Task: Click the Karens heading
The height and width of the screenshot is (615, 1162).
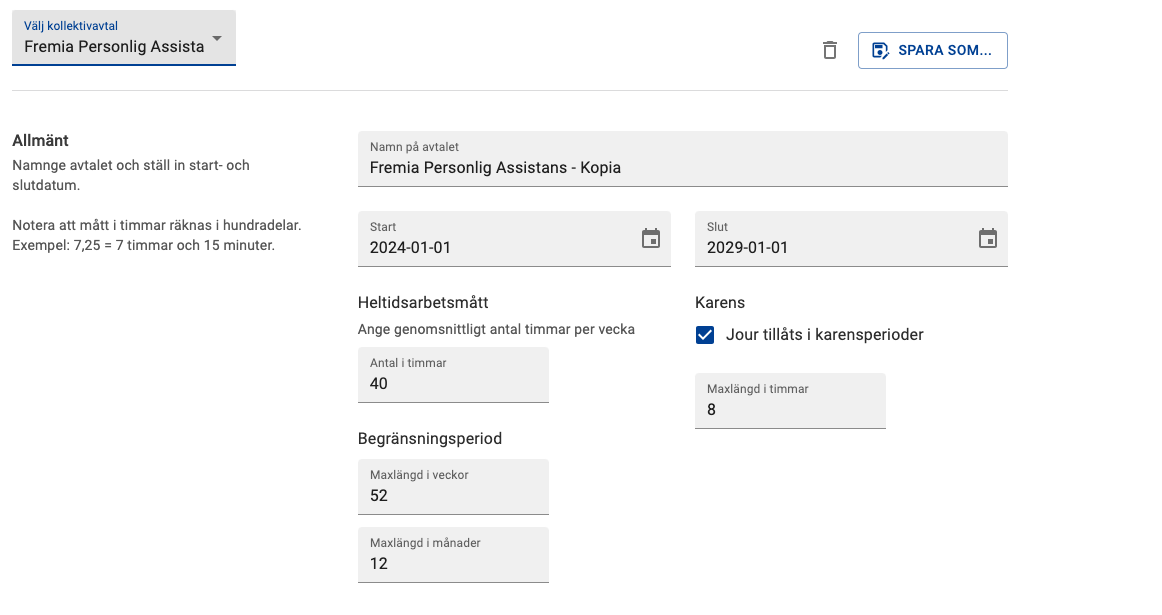Action: [x=720, y=302]
